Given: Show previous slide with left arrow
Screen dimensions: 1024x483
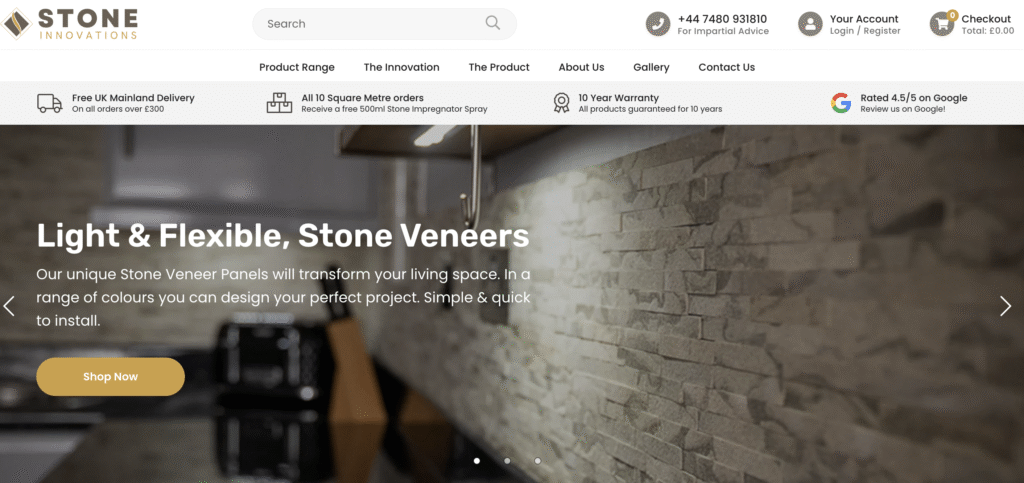Looking at the screenshot, I should click(9, 306).
